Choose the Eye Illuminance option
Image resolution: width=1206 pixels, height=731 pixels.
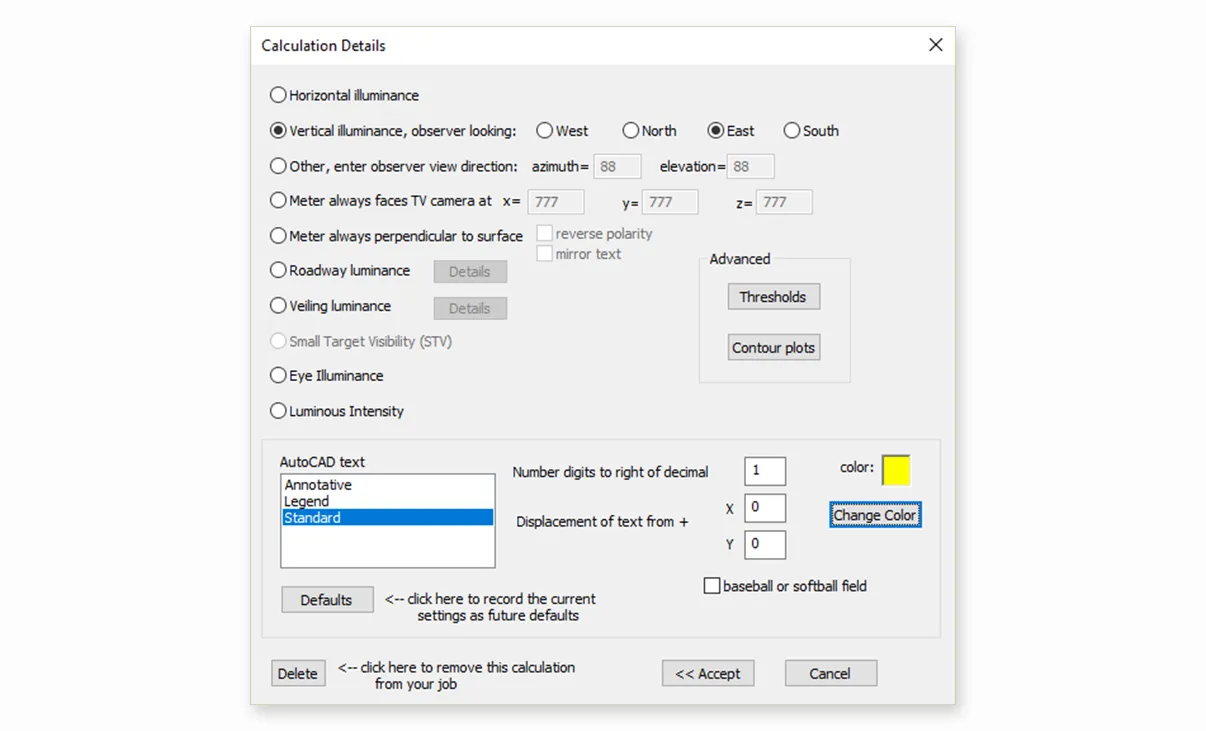(x=278, y=375)
